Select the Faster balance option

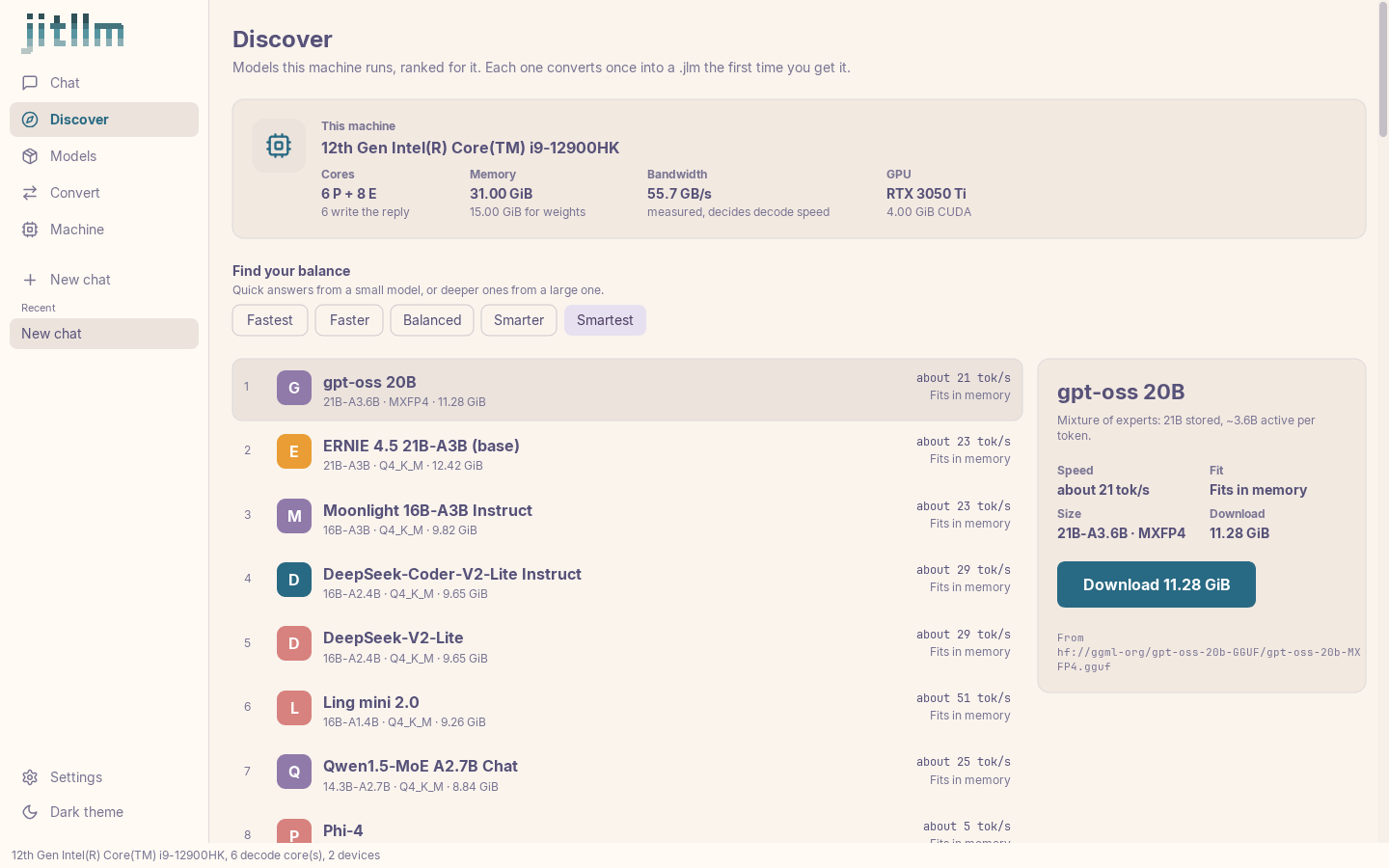tap(349, 320)
